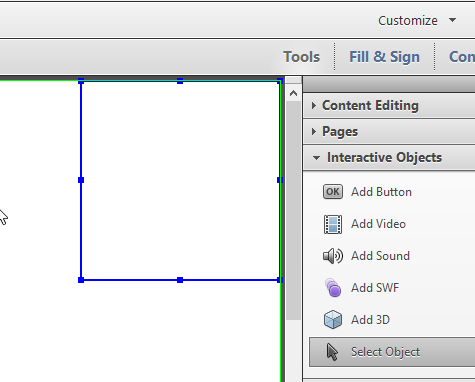Click the Add Button OK icon
Viewport: 475px width, 382px height.
point(333,192)
